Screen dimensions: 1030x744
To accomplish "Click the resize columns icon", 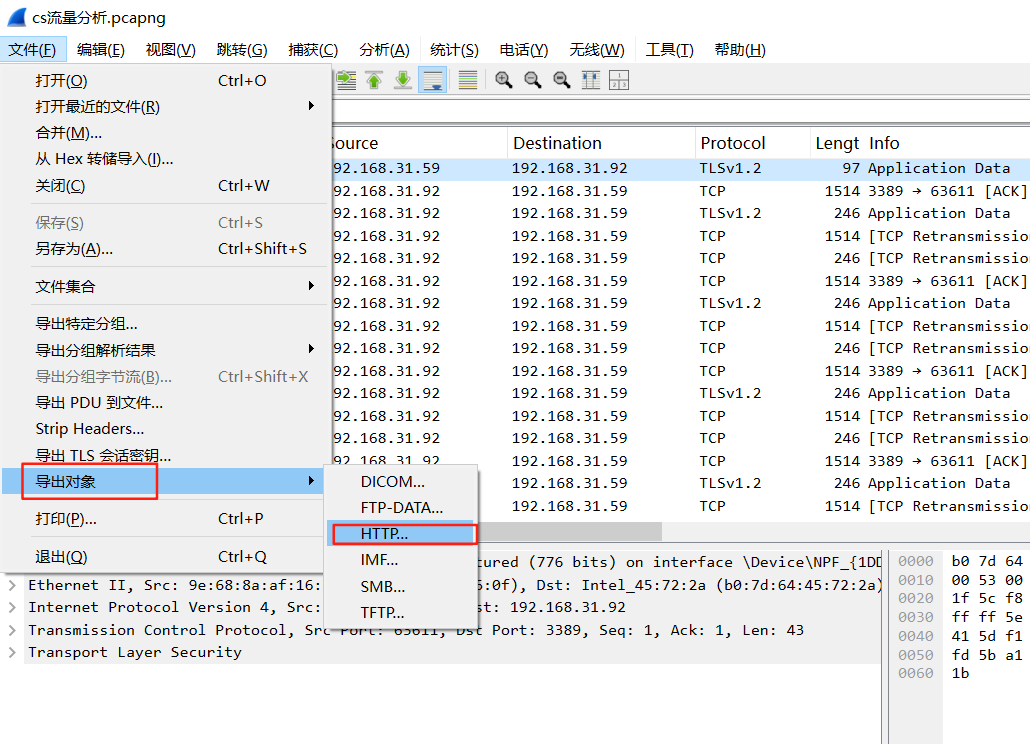I will pos(591,80).
